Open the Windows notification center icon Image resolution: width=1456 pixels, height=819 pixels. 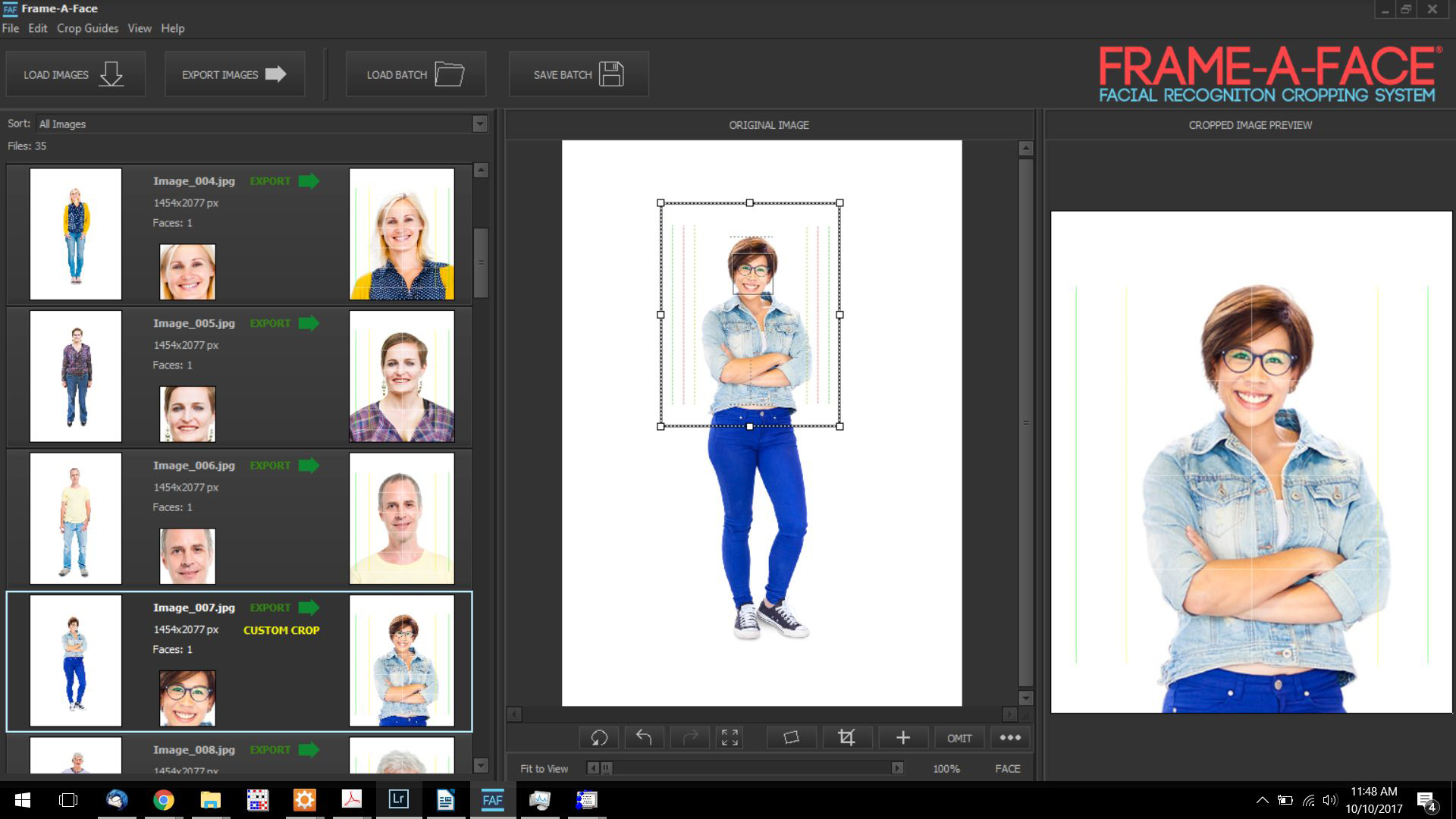coord(1426,801)
